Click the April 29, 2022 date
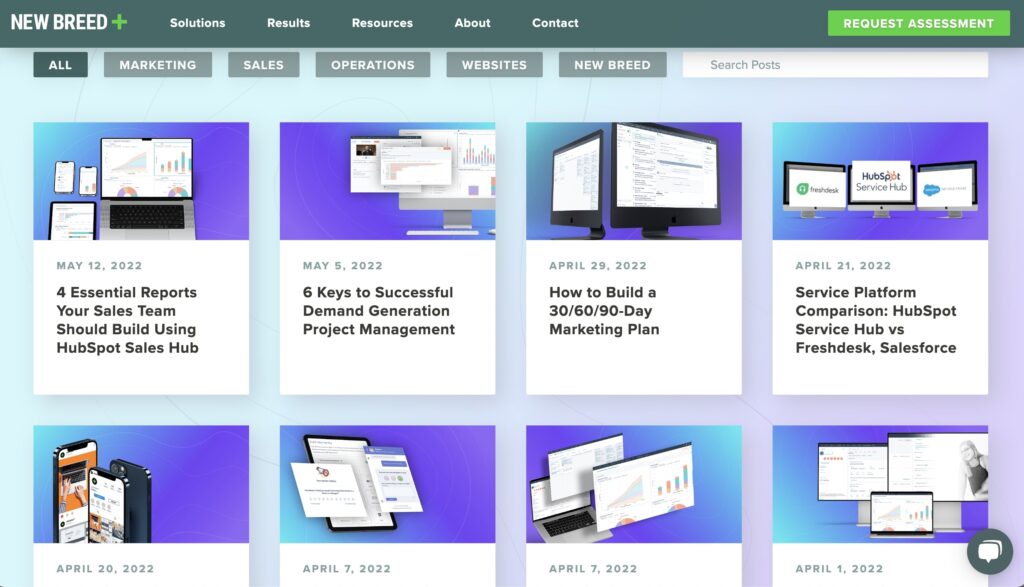The width and height of the screenshot is (1024, 587). (598, 266)
